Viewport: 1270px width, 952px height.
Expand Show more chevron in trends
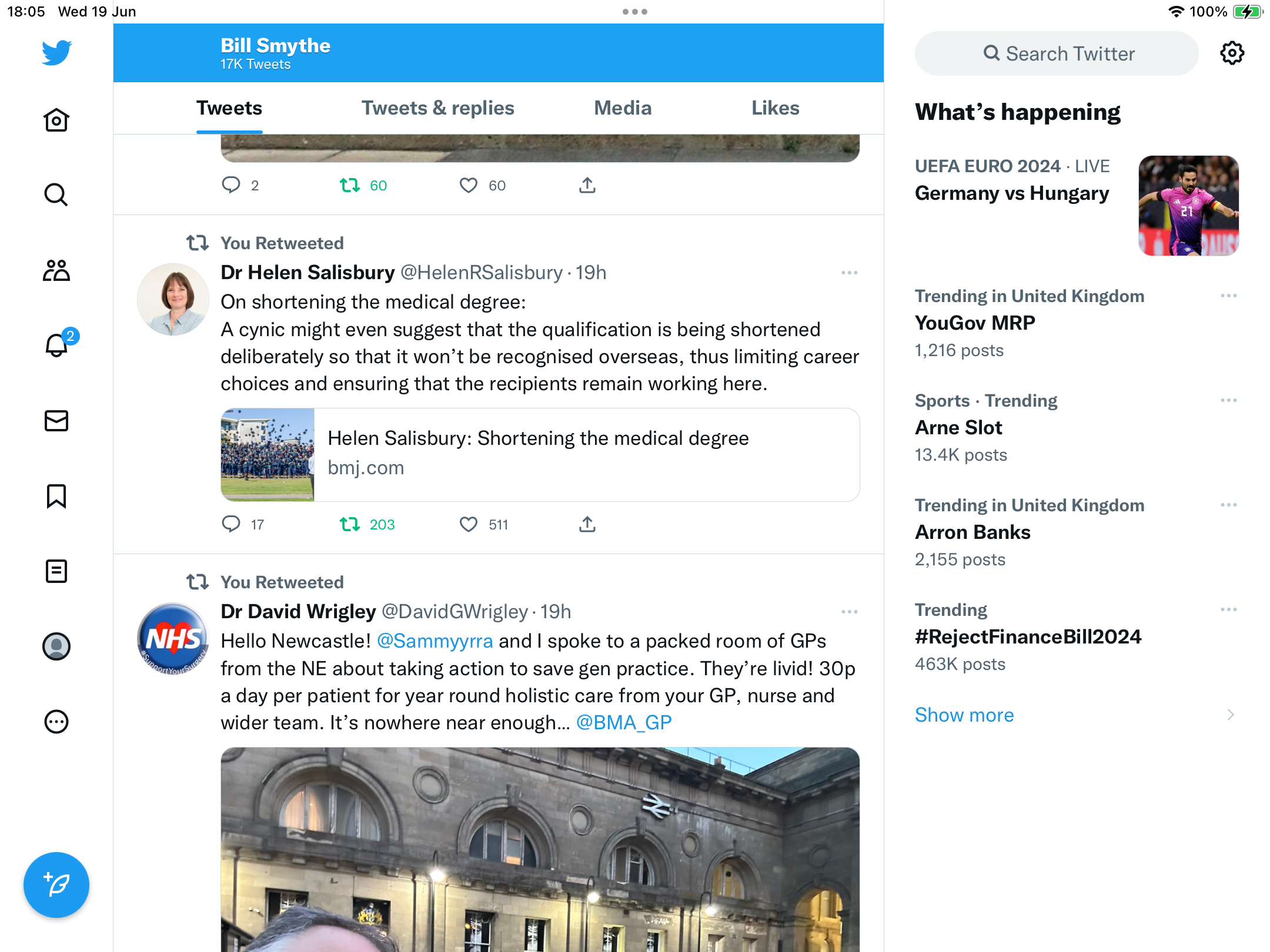coord(1231,715)
